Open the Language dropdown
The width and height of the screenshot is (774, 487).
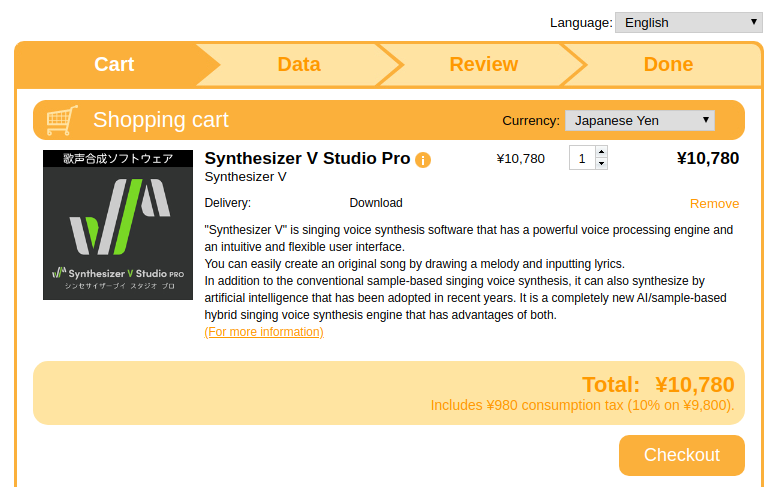(x=689, y=23)
